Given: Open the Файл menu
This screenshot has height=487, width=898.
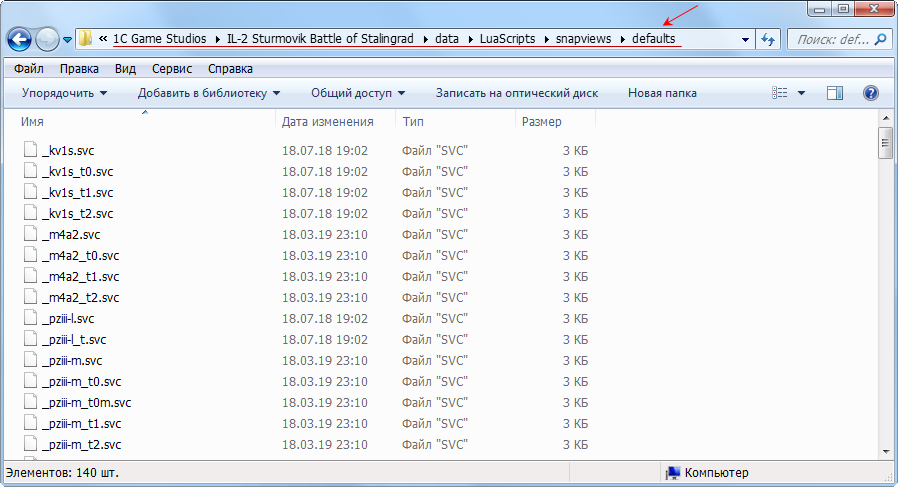Looking at the screenshot, I should tap(29, 69).
